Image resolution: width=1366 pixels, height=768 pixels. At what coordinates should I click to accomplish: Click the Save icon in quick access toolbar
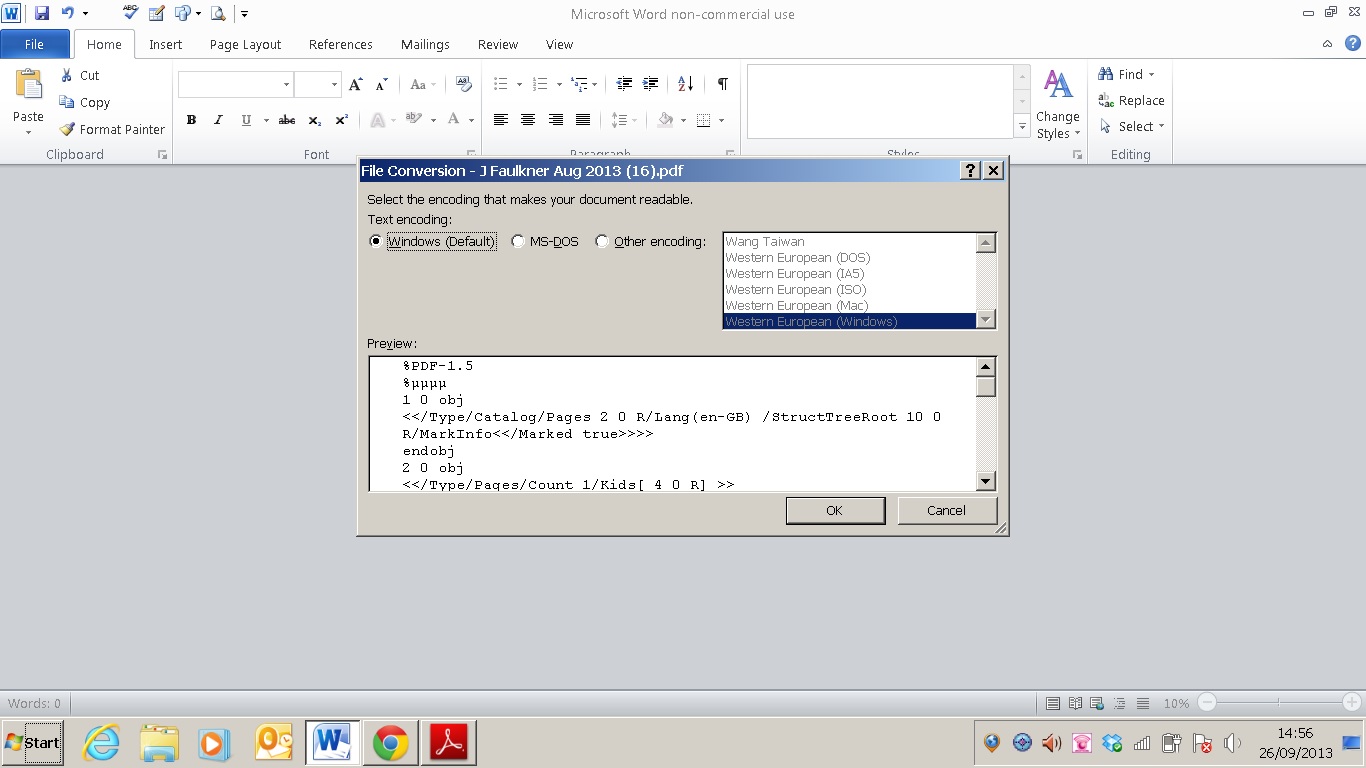[x=42, y=14]
